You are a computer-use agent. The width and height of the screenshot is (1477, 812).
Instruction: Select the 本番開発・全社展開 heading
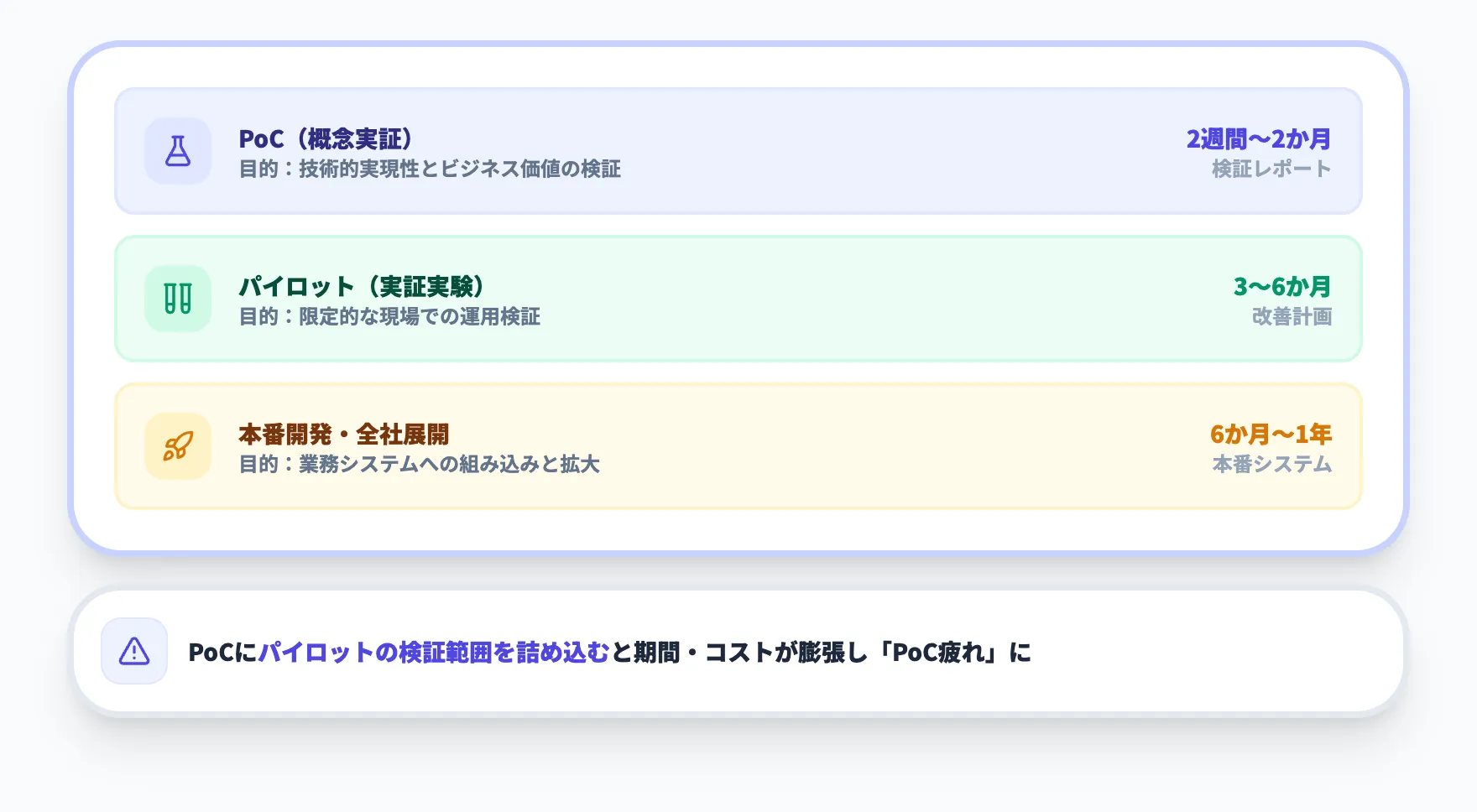[344, 434]
